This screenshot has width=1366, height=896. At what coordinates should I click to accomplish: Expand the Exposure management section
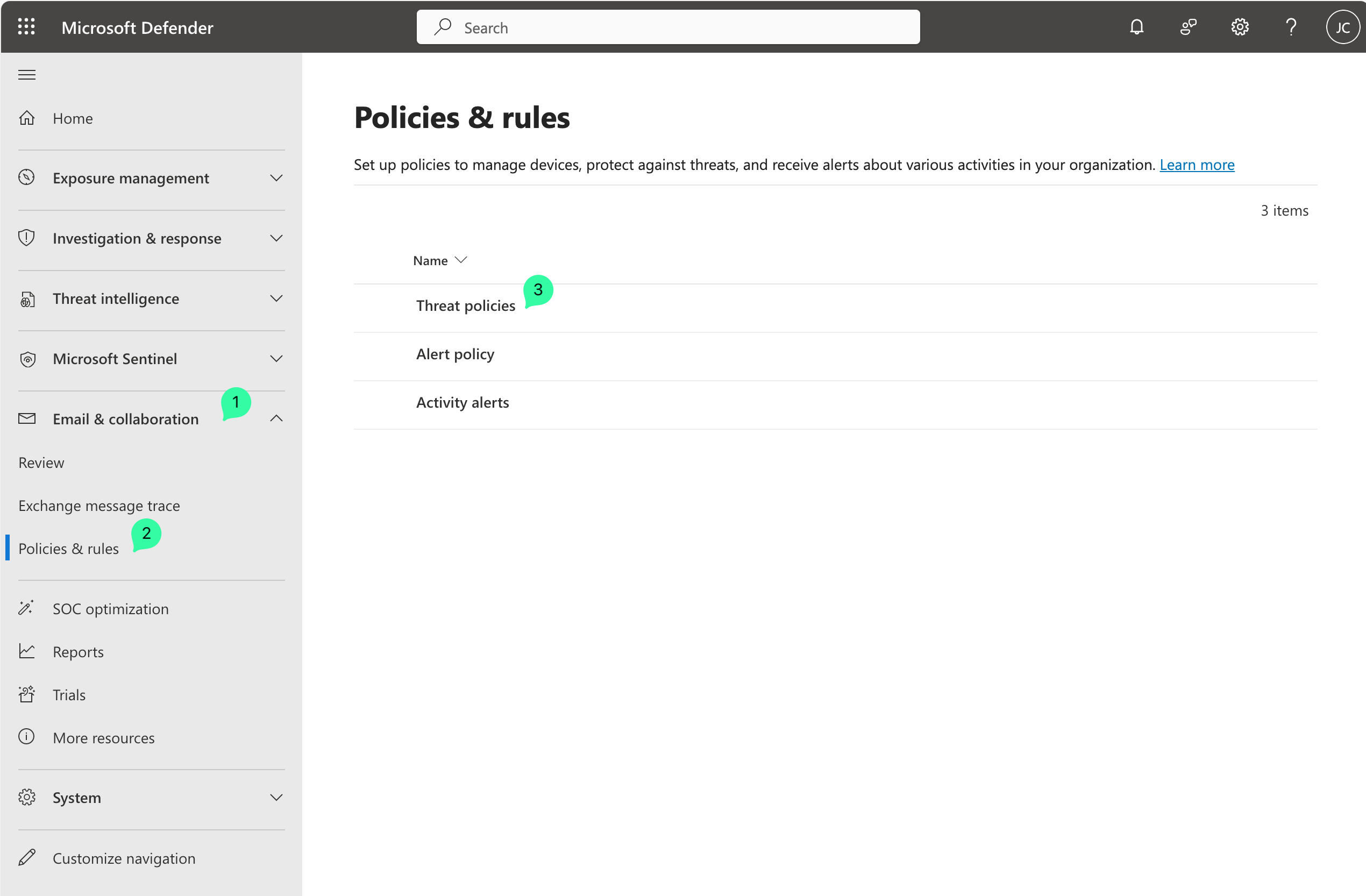(x=276, y=178)
